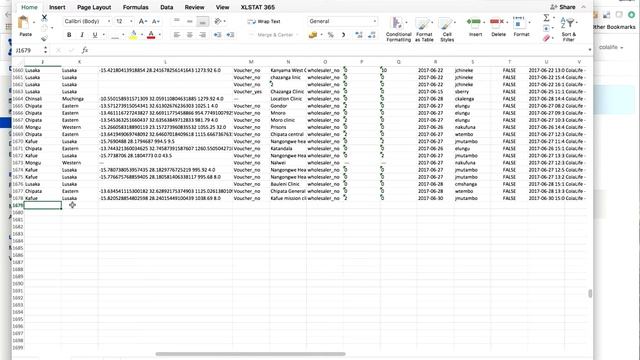Set bottom vertical alignment
This screenshot has height=360, width=640.
click(x=202, y=21)
